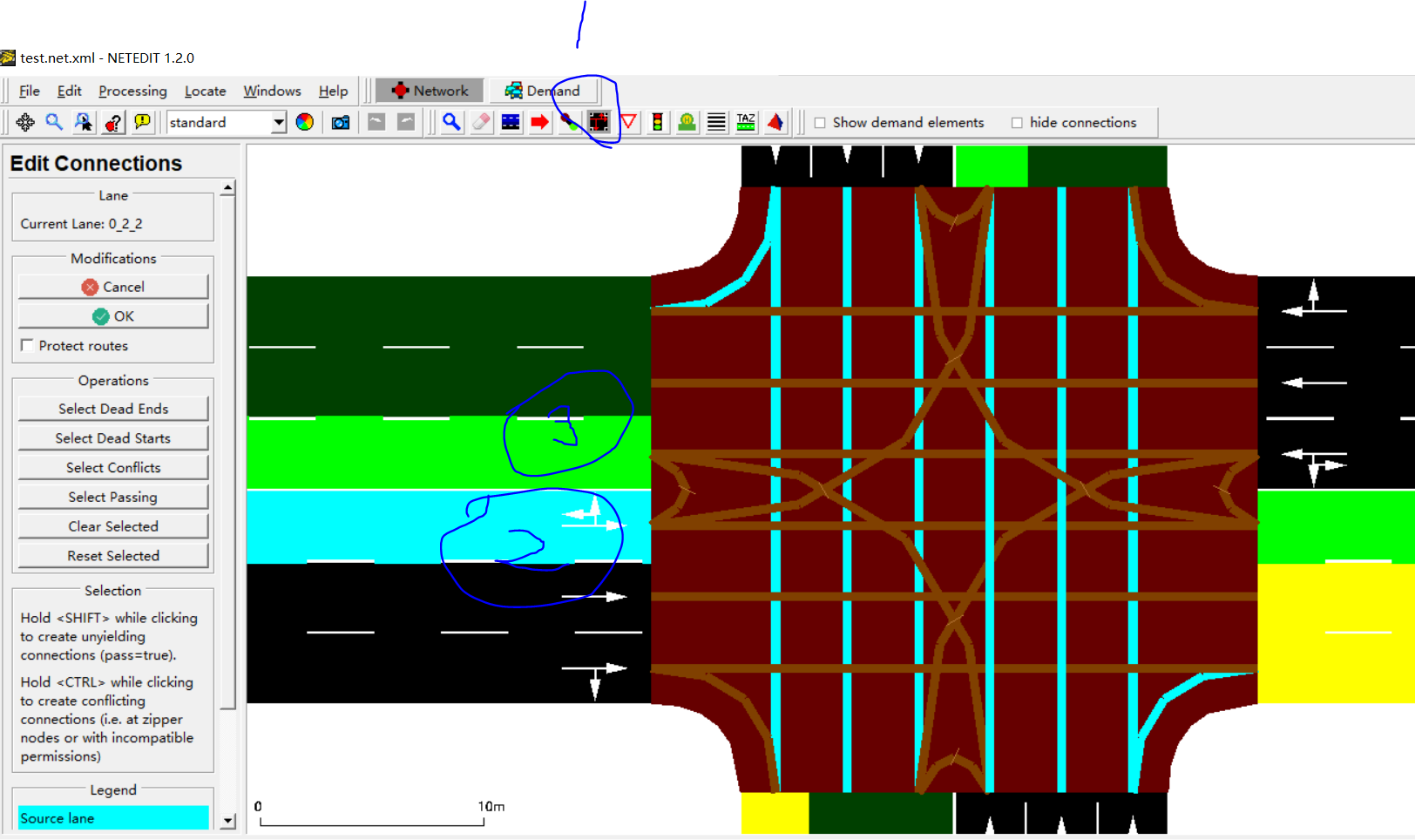Viewport: 1415px width, 840px height.
Task: Select the move mode red arrow icon
Action: click(540, 122)
